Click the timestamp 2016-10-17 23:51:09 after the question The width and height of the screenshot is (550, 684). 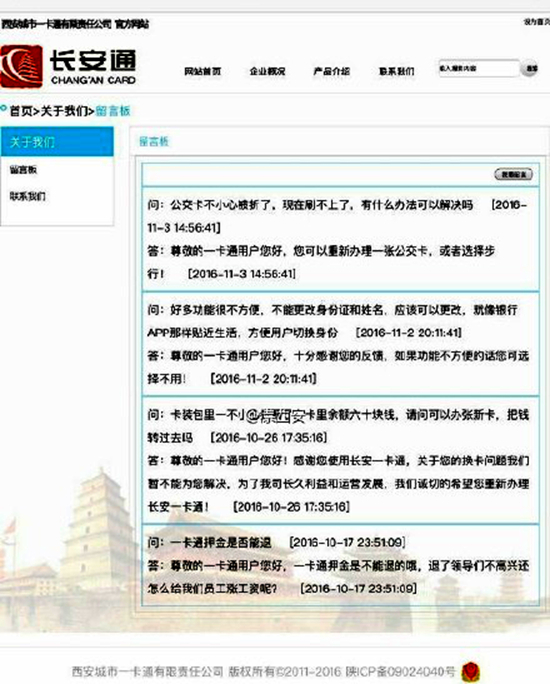(x=347, y=542)
